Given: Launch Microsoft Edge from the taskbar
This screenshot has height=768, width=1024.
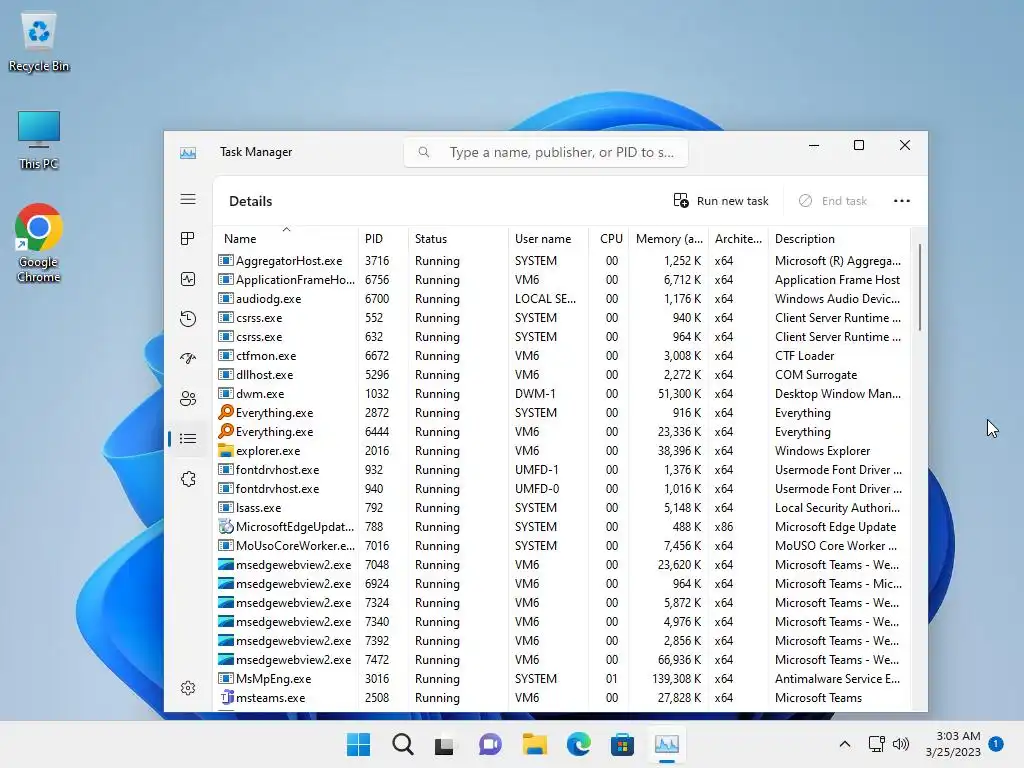Looking at the screenshot, I should click(x=578, y=744).
